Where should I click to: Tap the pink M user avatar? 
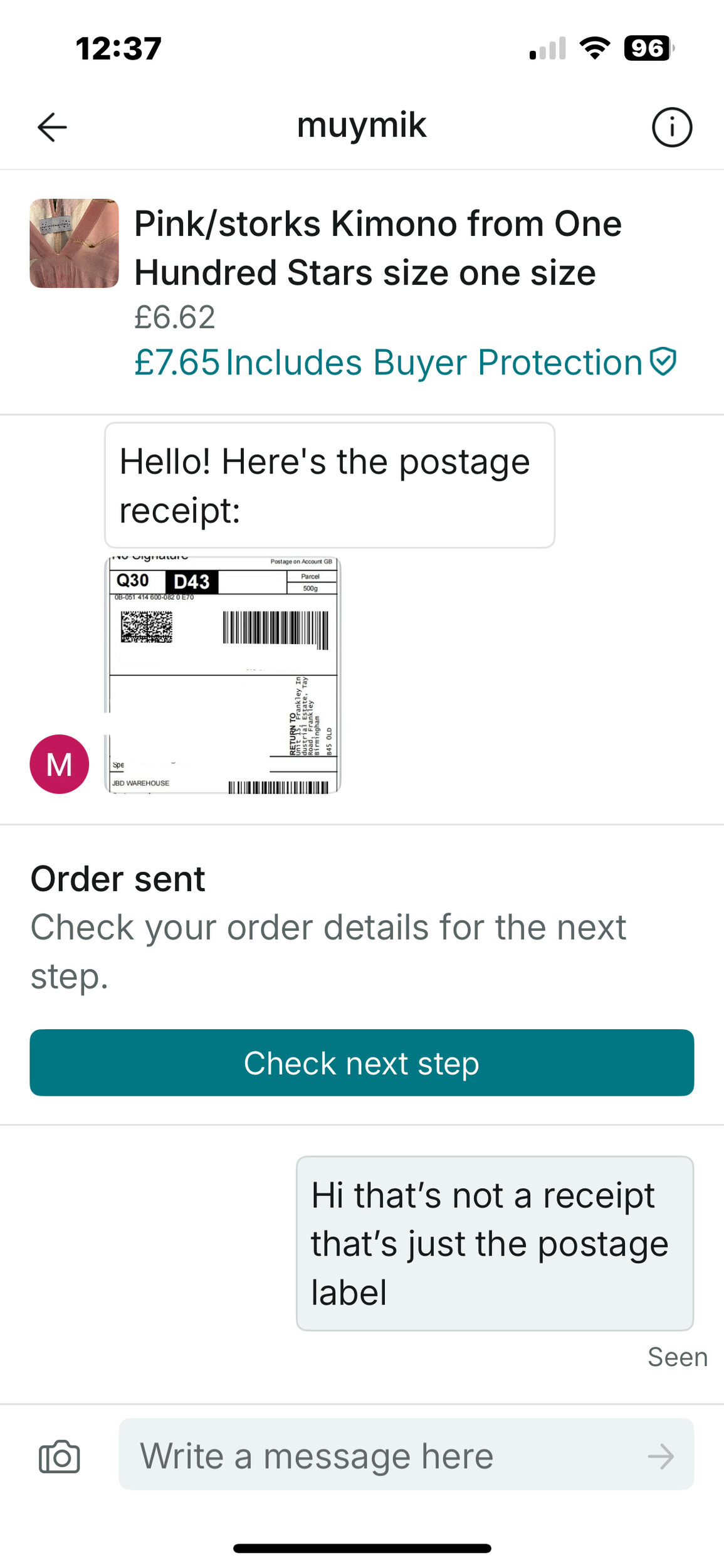click(60, 764)
